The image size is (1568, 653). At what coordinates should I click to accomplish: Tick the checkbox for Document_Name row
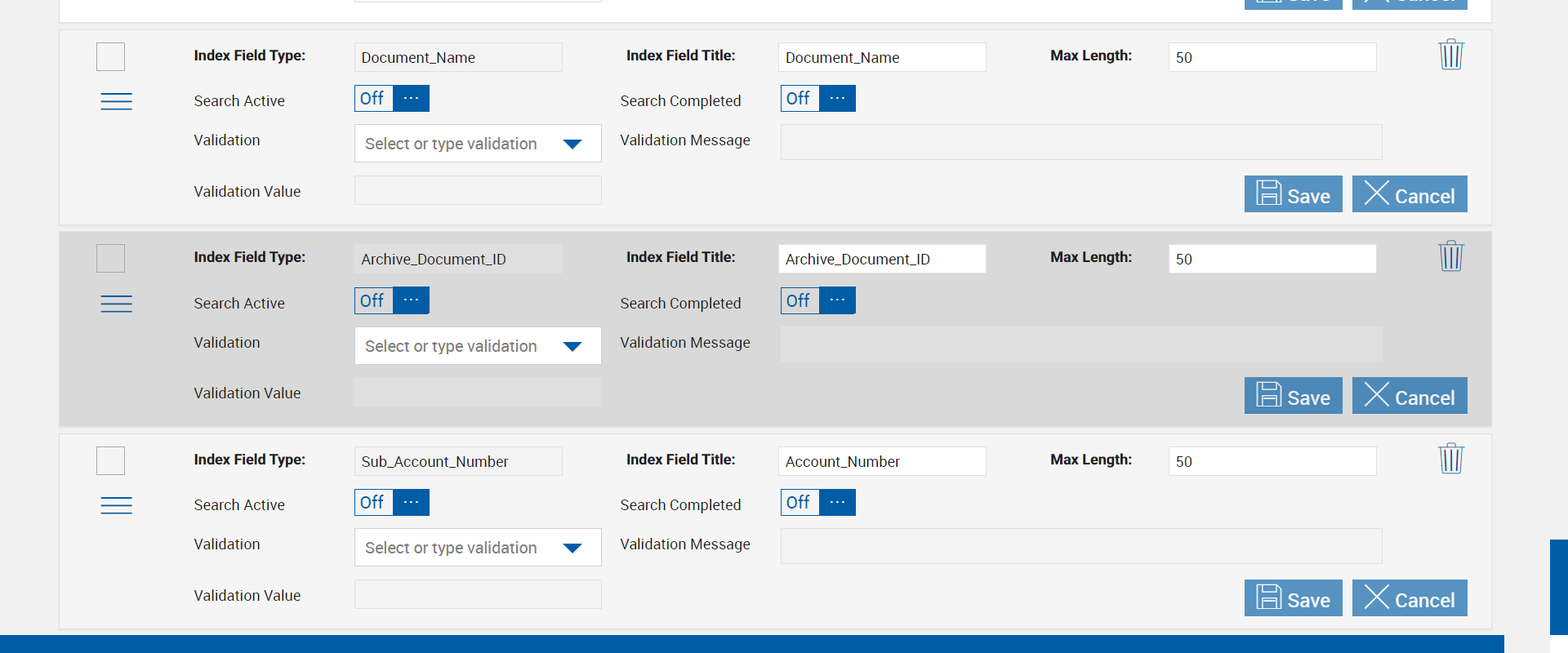[111, 57]
